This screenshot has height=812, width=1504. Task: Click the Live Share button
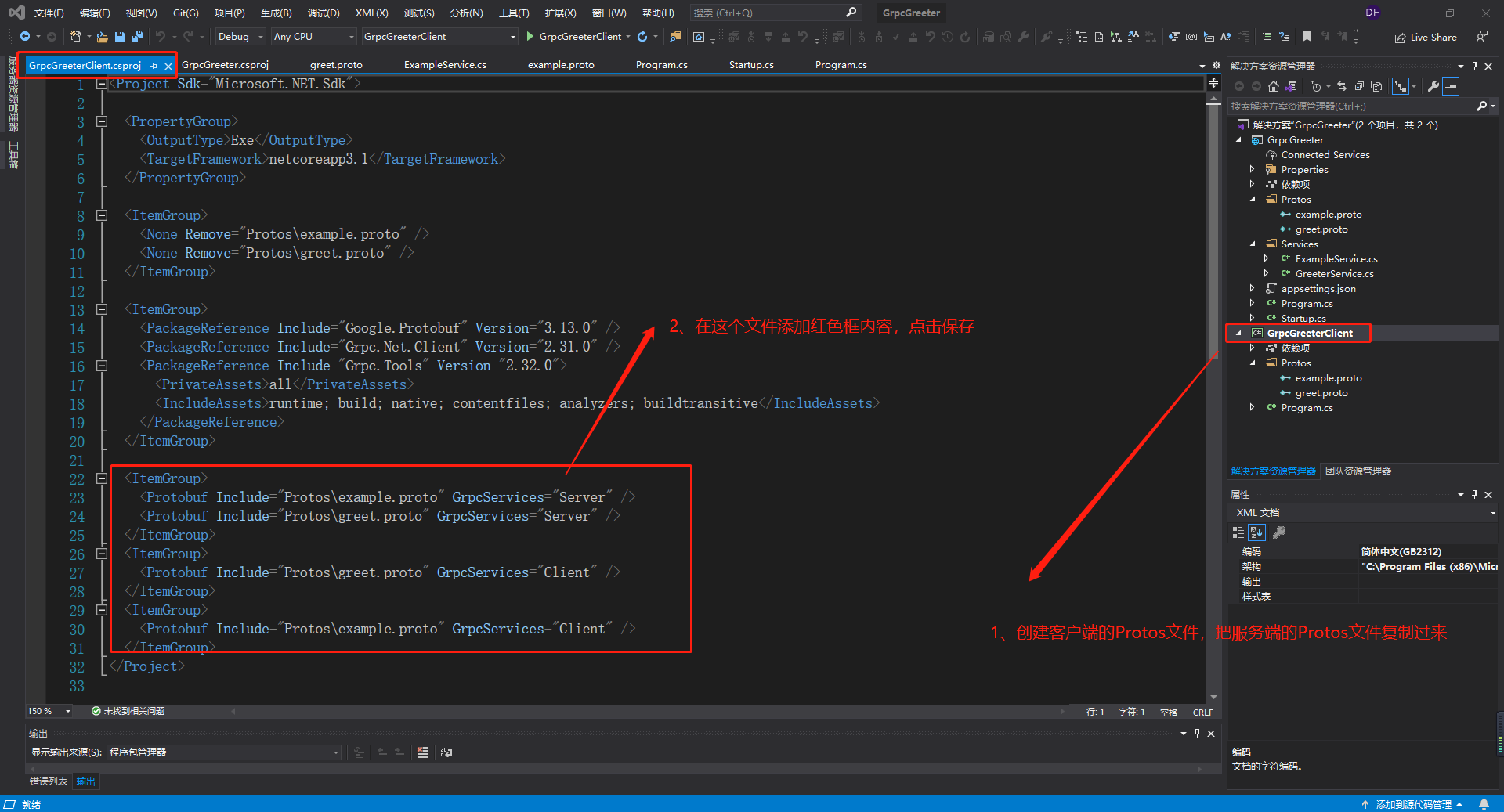point(1426,37)
